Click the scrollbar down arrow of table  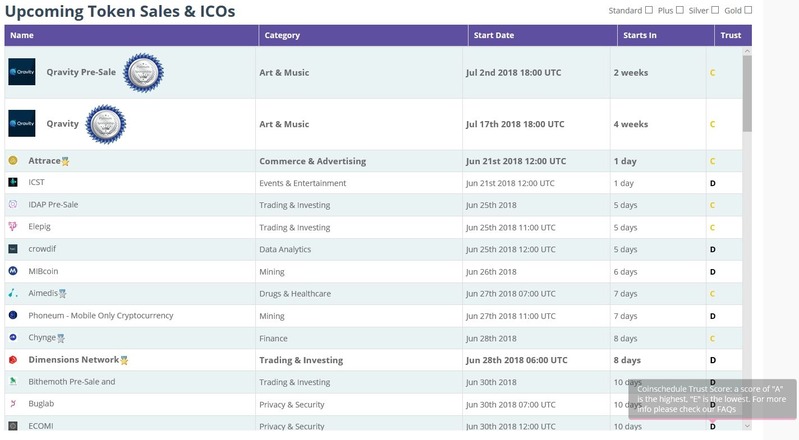(x=747, y=426)
